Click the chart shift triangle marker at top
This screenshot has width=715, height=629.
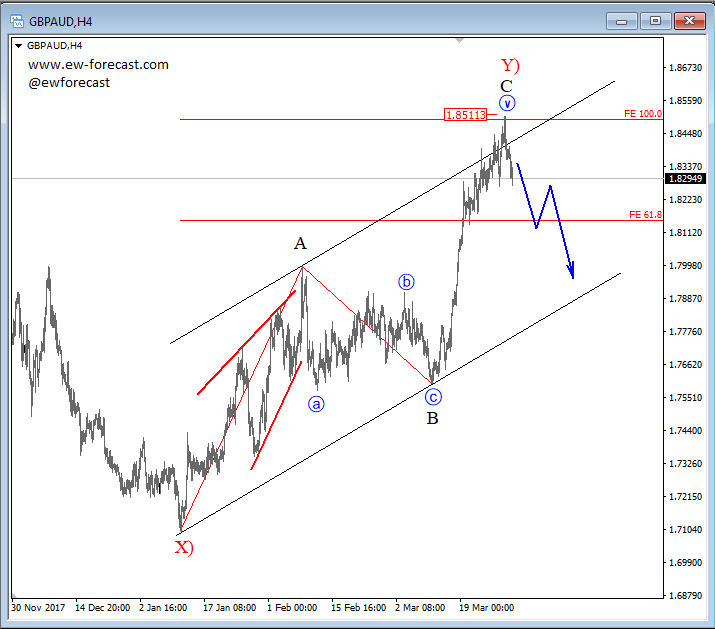(460, 41)
